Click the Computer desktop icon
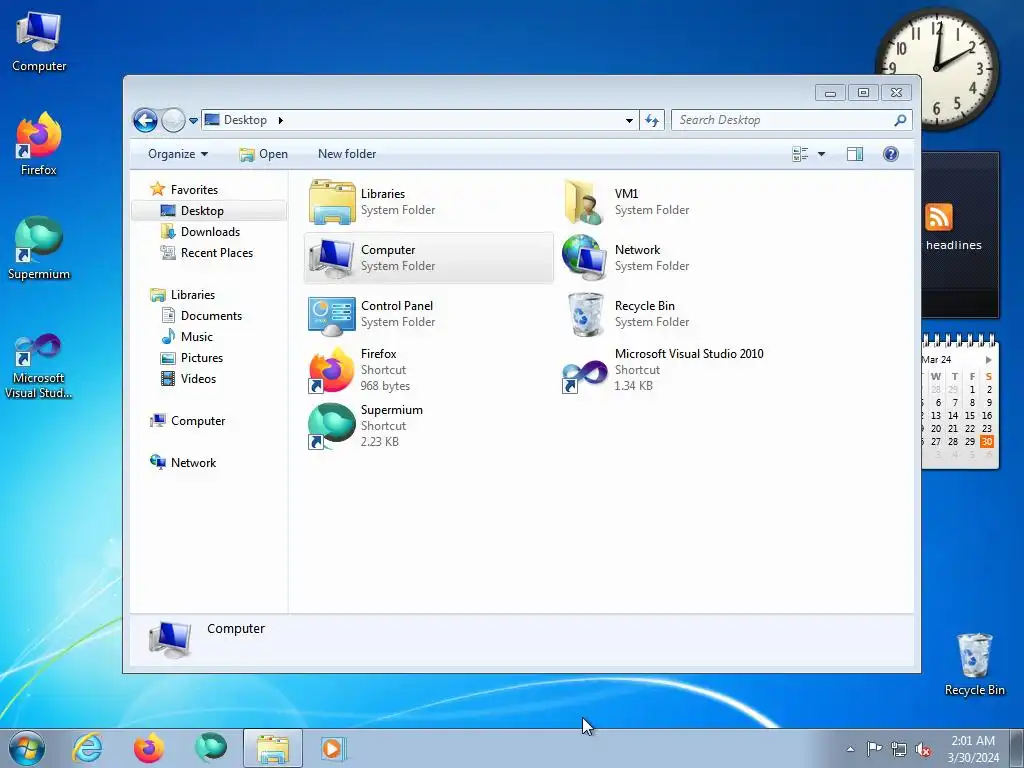Image resolution: width=1024 pixels, height=768 pixels. (x=39, y=41)
